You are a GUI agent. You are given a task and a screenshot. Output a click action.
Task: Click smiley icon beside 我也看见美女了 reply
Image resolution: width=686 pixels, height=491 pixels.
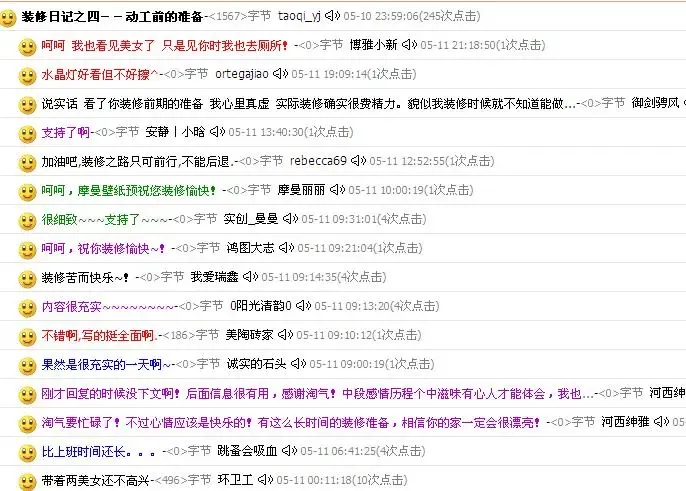point(27,47)
